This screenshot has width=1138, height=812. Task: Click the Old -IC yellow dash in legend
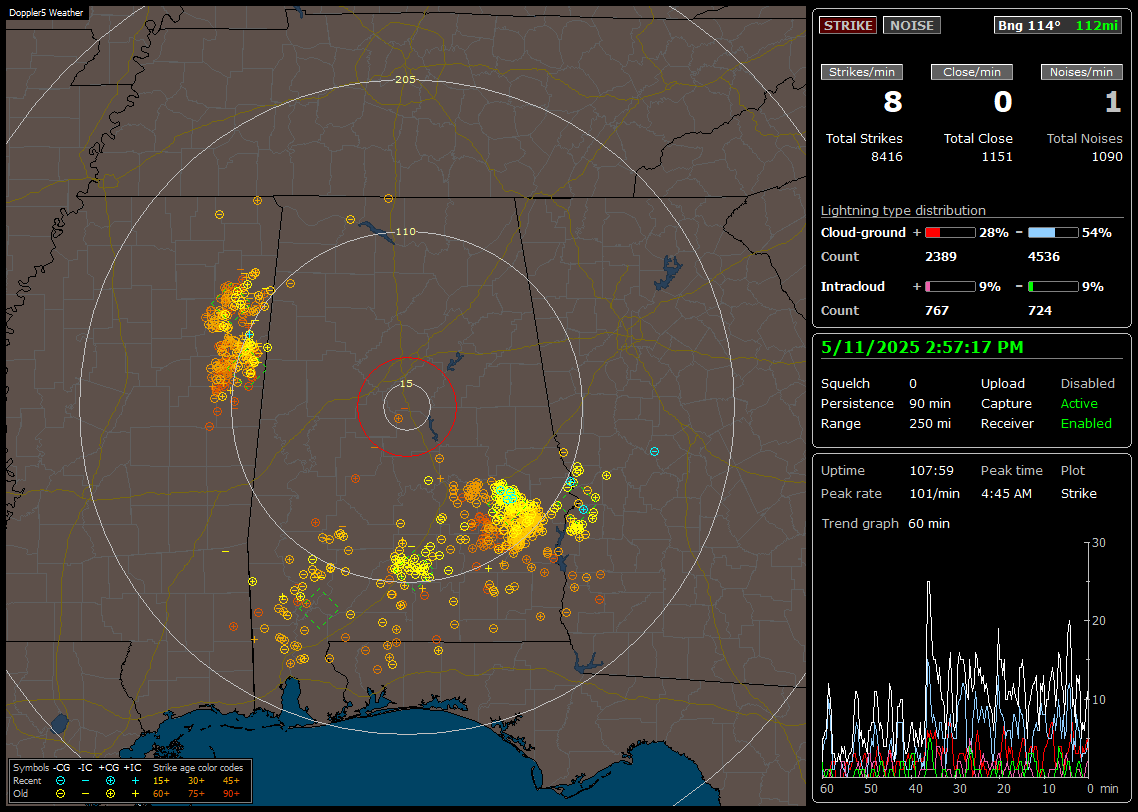point(86,794)
